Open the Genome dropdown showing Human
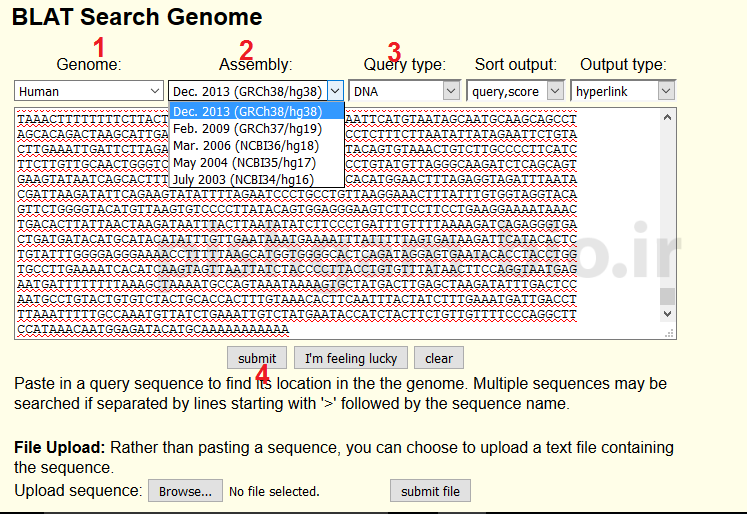The height and width of the screenshot is (514, 747). click(x=88, y=91)
